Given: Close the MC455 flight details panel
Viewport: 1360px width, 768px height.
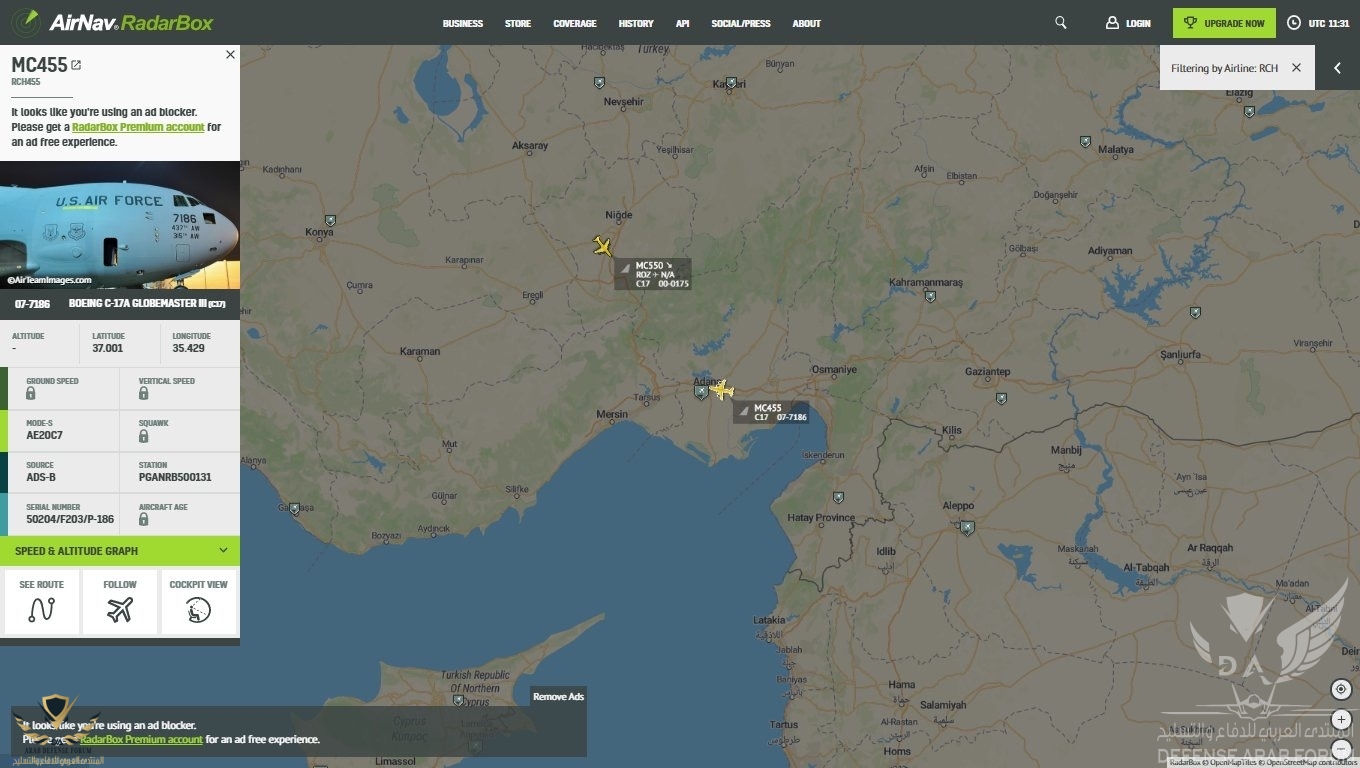Looking at the screenshot, I should coord(230,55).
